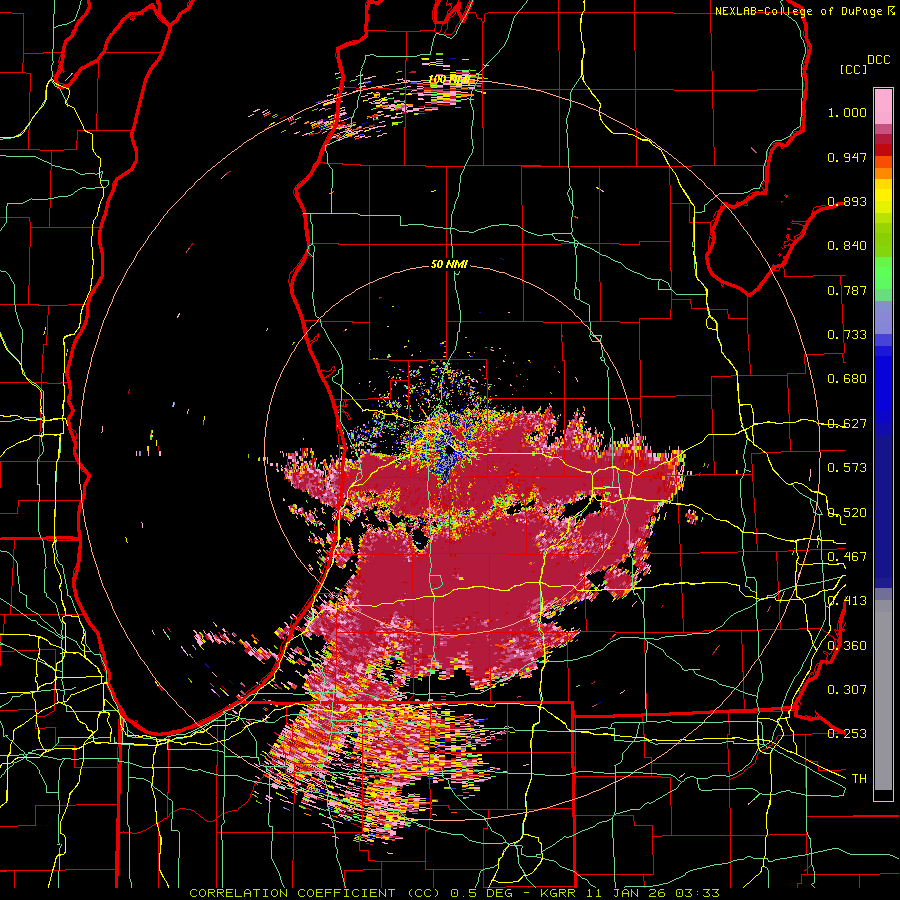Click the NEXLAB-College of DuPage credit text
The width and height of the screenshot is (900, 900).
tap(798, 11)
